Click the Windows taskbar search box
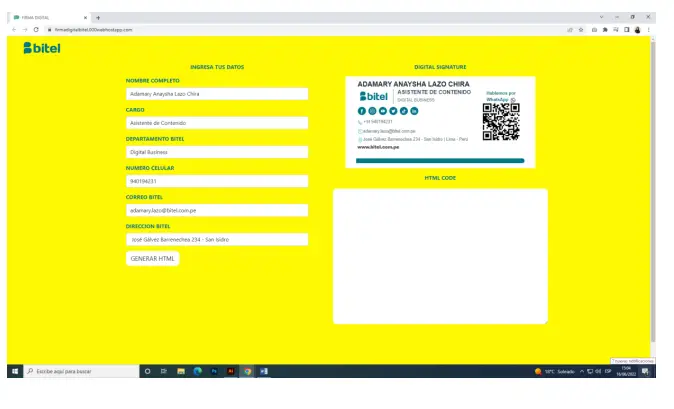 (81, 371)
